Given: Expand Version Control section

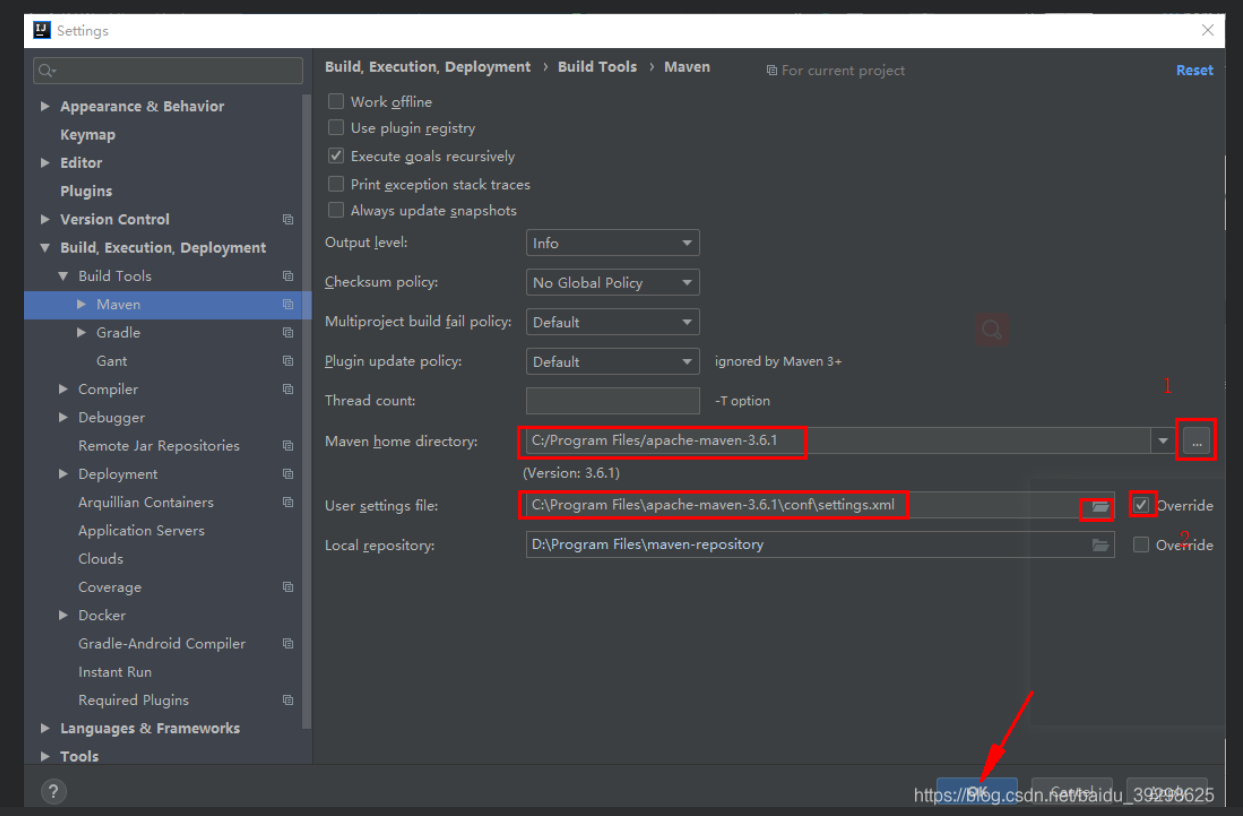Looking at the screenshot, I should click(x=45, y=219).
